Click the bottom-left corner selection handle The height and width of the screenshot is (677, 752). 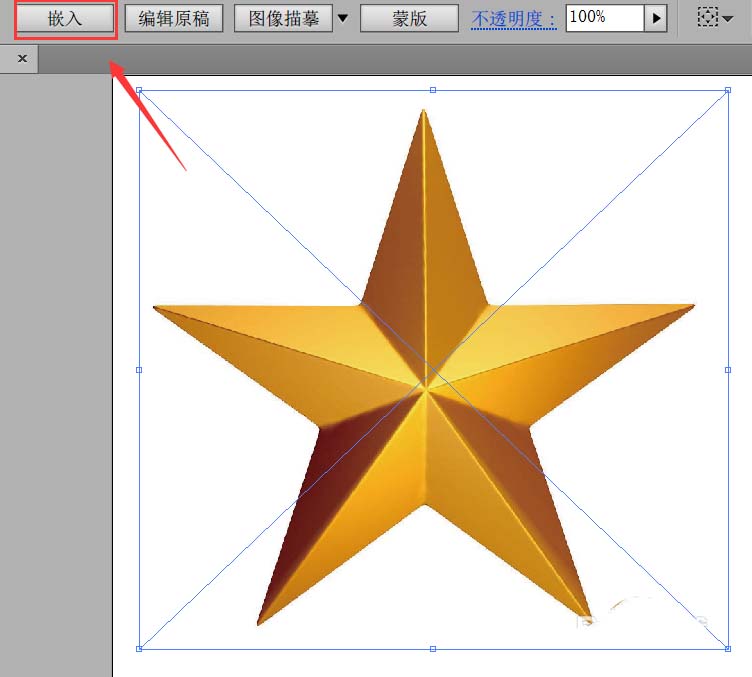(139, 649)
